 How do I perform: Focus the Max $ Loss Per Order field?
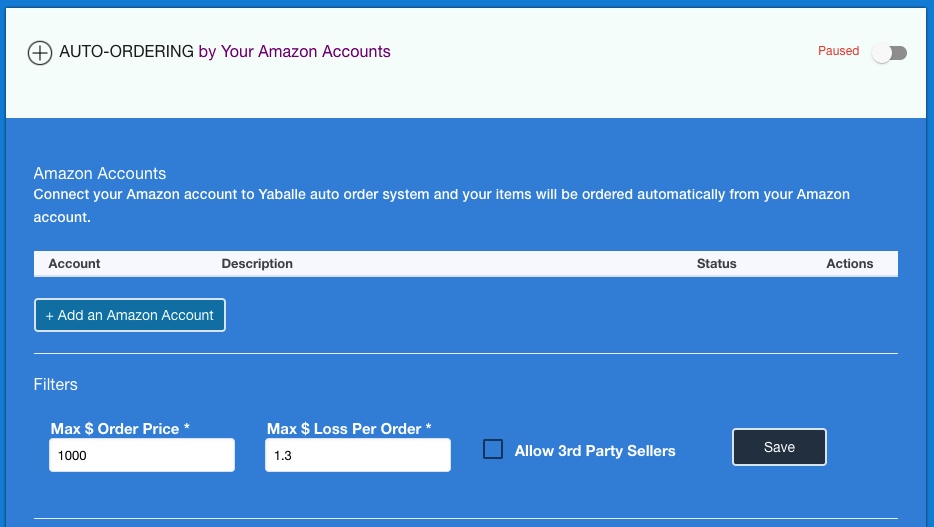pyautogui.click(x=357, y=455)
